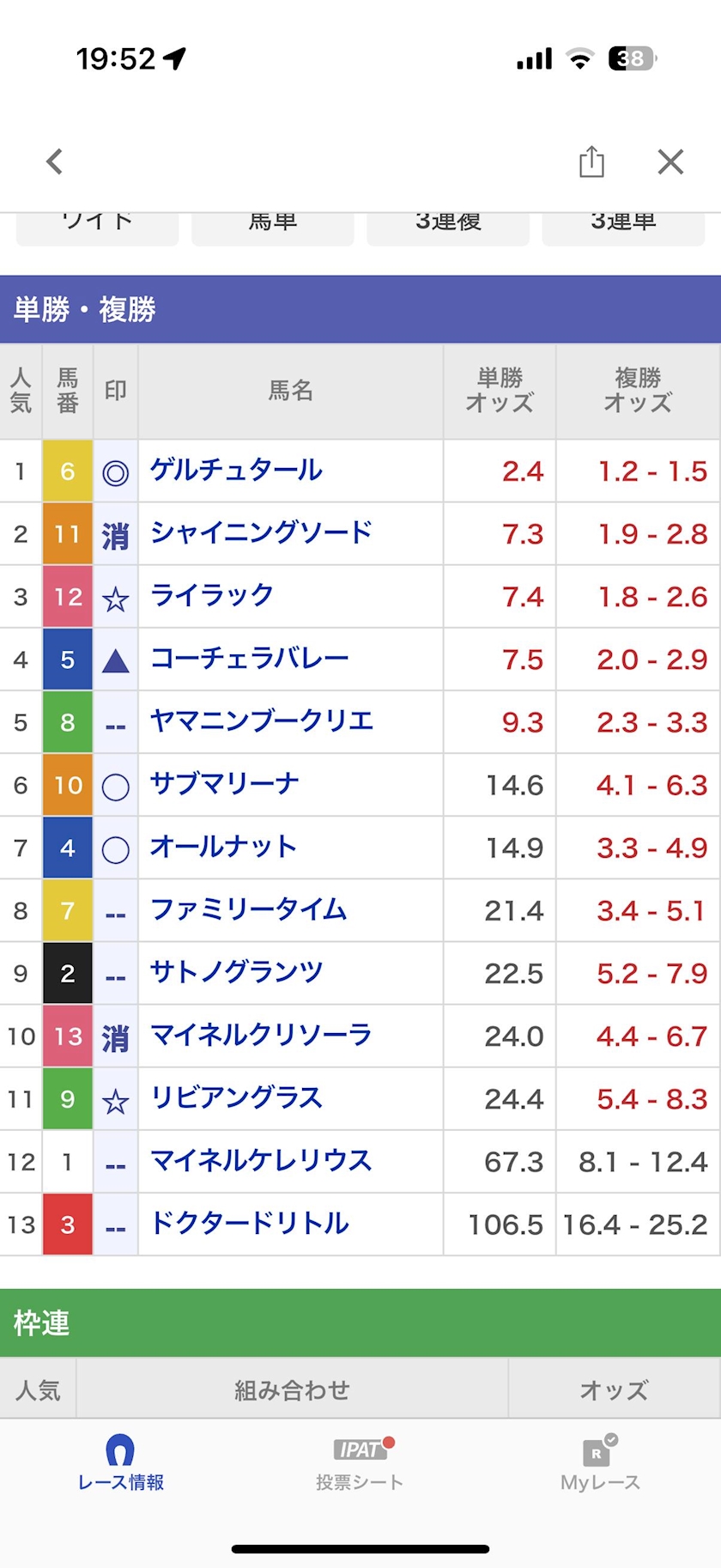Tap the back chevron arrow
The height and width of the screenshot is (1568, 721).
(55, 161)
